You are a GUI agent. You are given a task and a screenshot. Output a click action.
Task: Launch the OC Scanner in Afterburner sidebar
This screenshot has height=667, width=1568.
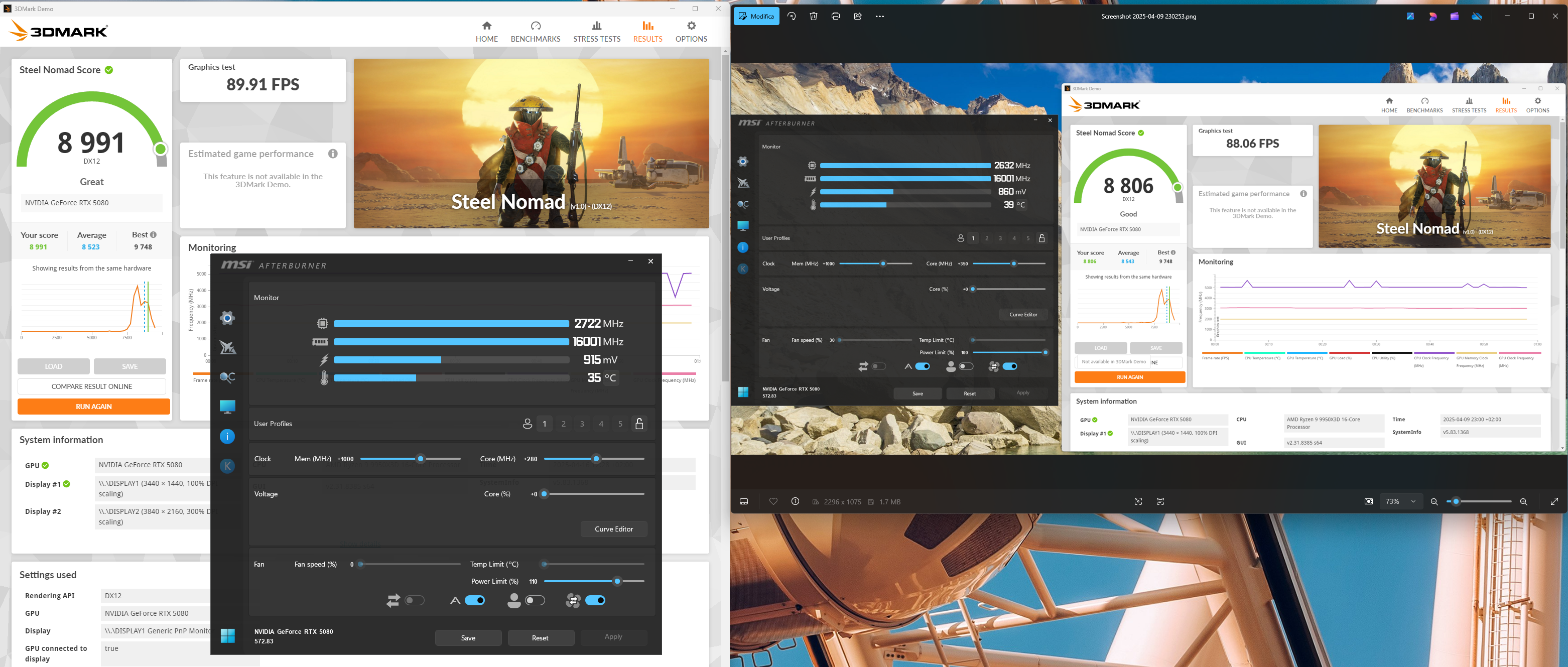[227, 377]
